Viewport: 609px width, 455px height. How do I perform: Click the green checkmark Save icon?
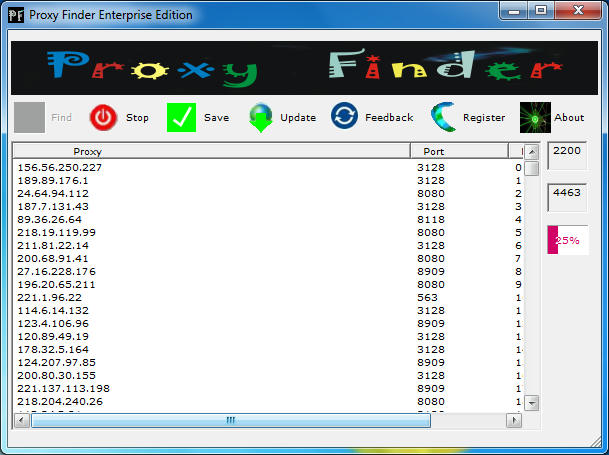click(x=181, y=117)
